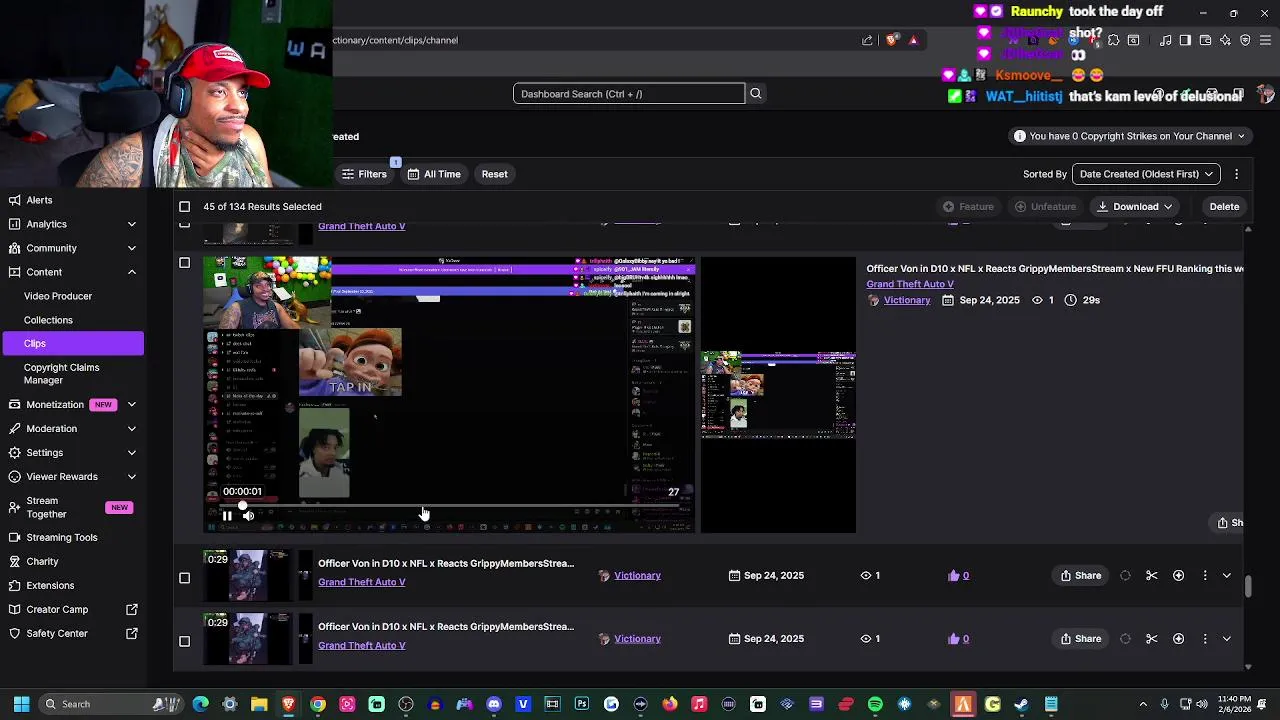This screenshot has width=1280, height=720.
Task: Open Grand Theft Auto V link in second 0:29 row
Action: (x=362, y=645)
